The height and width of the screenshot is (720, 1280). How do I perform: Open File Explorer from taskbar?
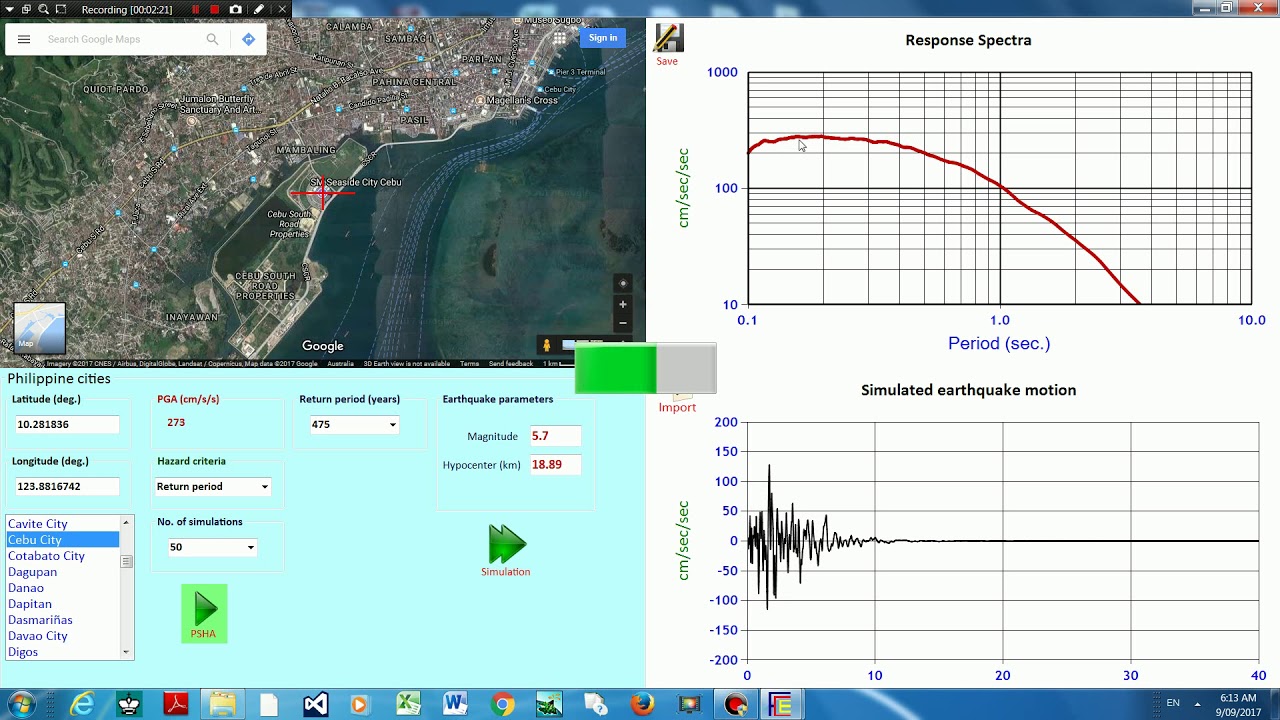pyautogui.click(x=222, y=704)
